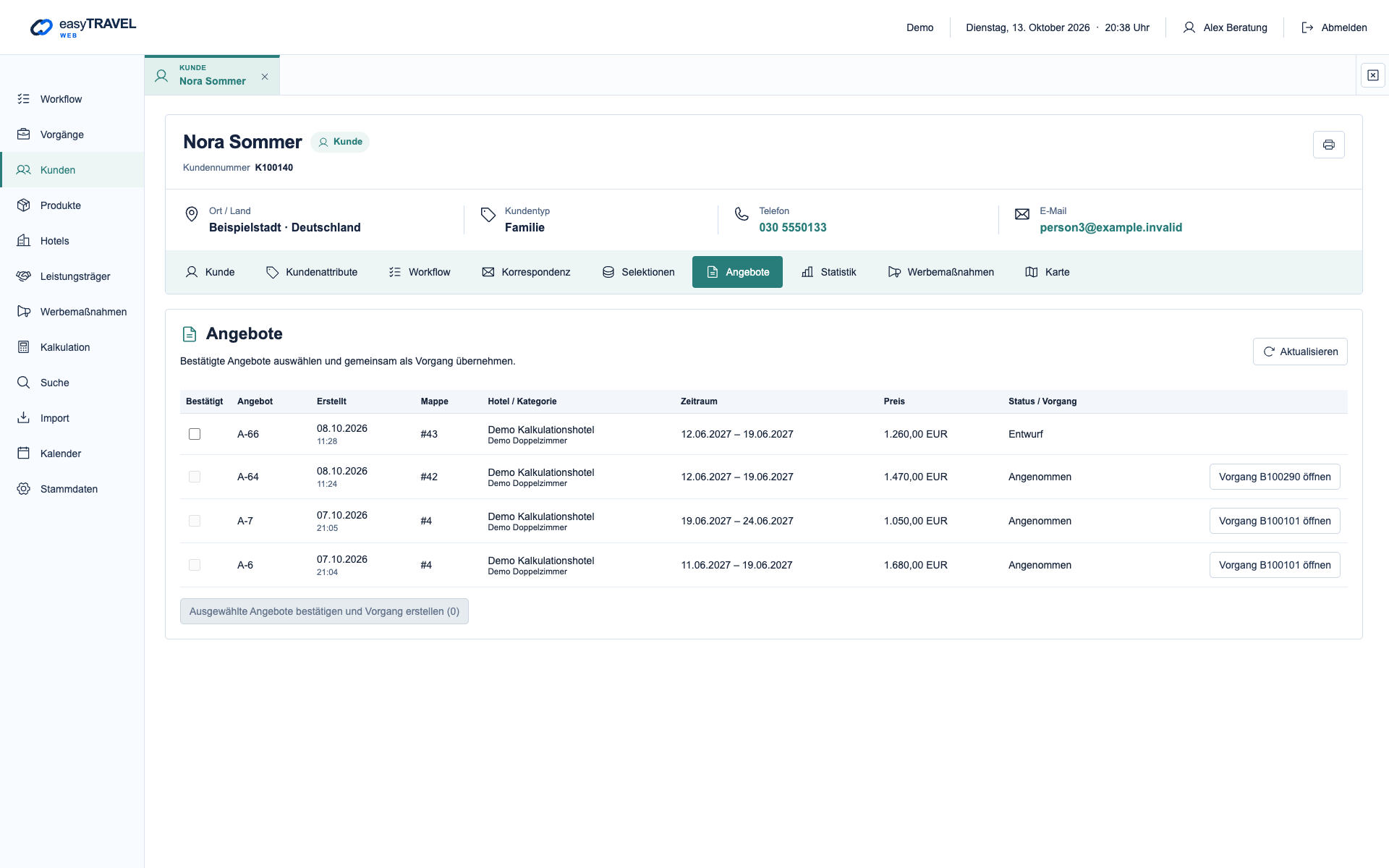This screenshot has width=1389, height=868.
Task: Click the Abmelden logout link
Action: coord(1334,27)
